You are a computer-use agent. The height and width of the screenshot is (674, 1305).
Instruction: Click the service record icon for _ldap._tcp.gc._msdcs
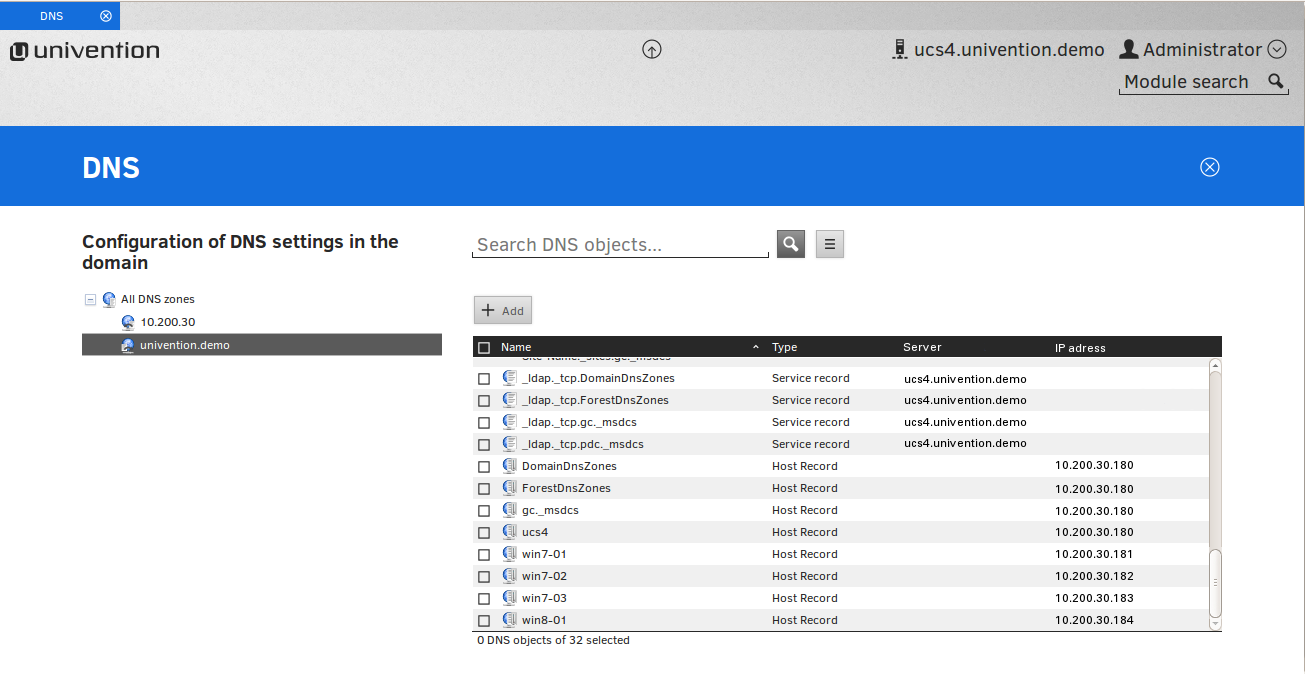509,422
